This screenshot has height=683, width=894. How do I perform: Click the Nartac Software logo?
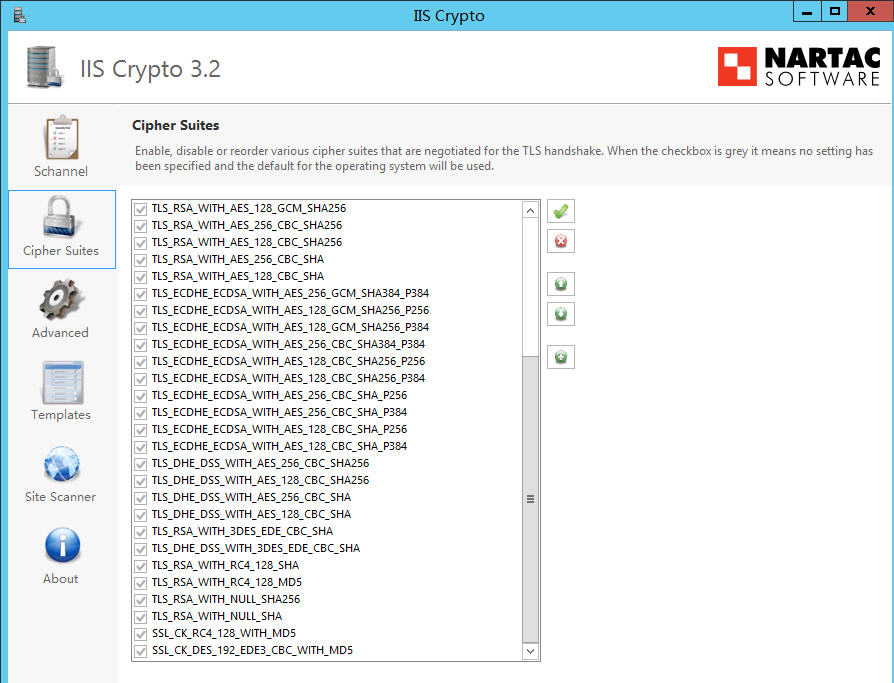tap(799, 67)
